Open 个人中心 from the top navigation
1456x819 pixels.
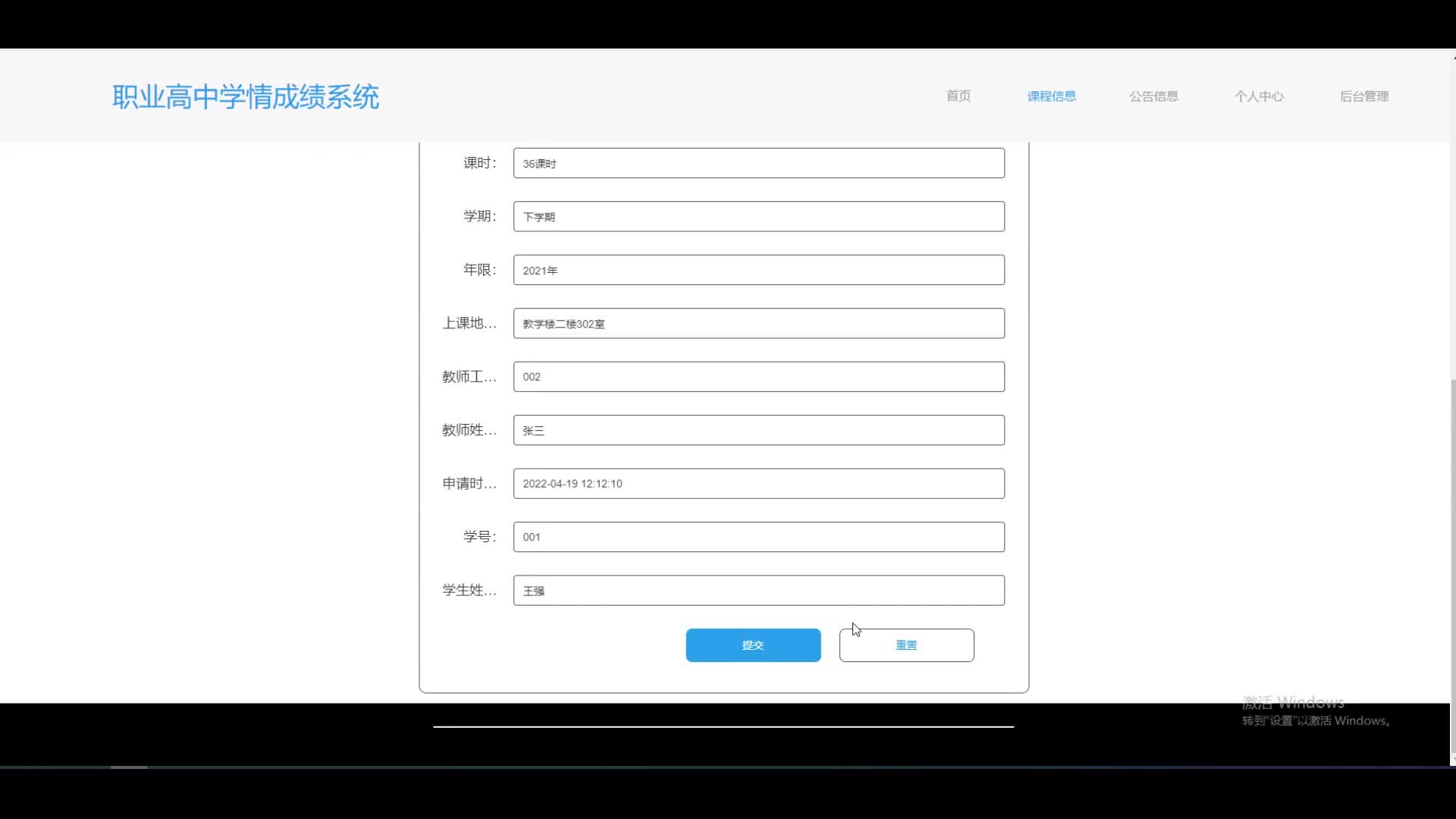tap(1258, 96)
